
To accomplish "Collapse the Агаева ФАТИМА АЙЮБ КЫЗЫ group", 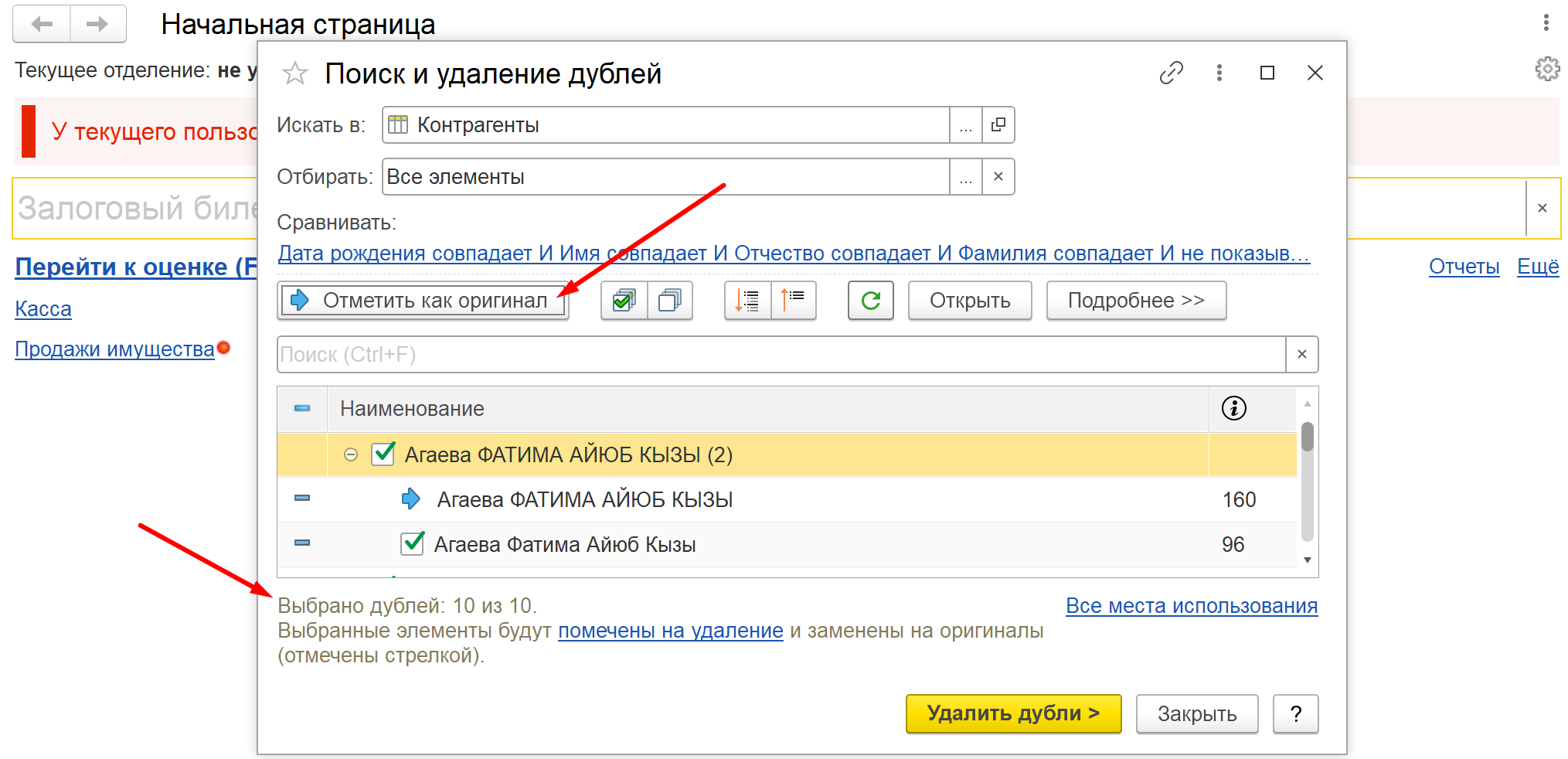I will point(351,454).
